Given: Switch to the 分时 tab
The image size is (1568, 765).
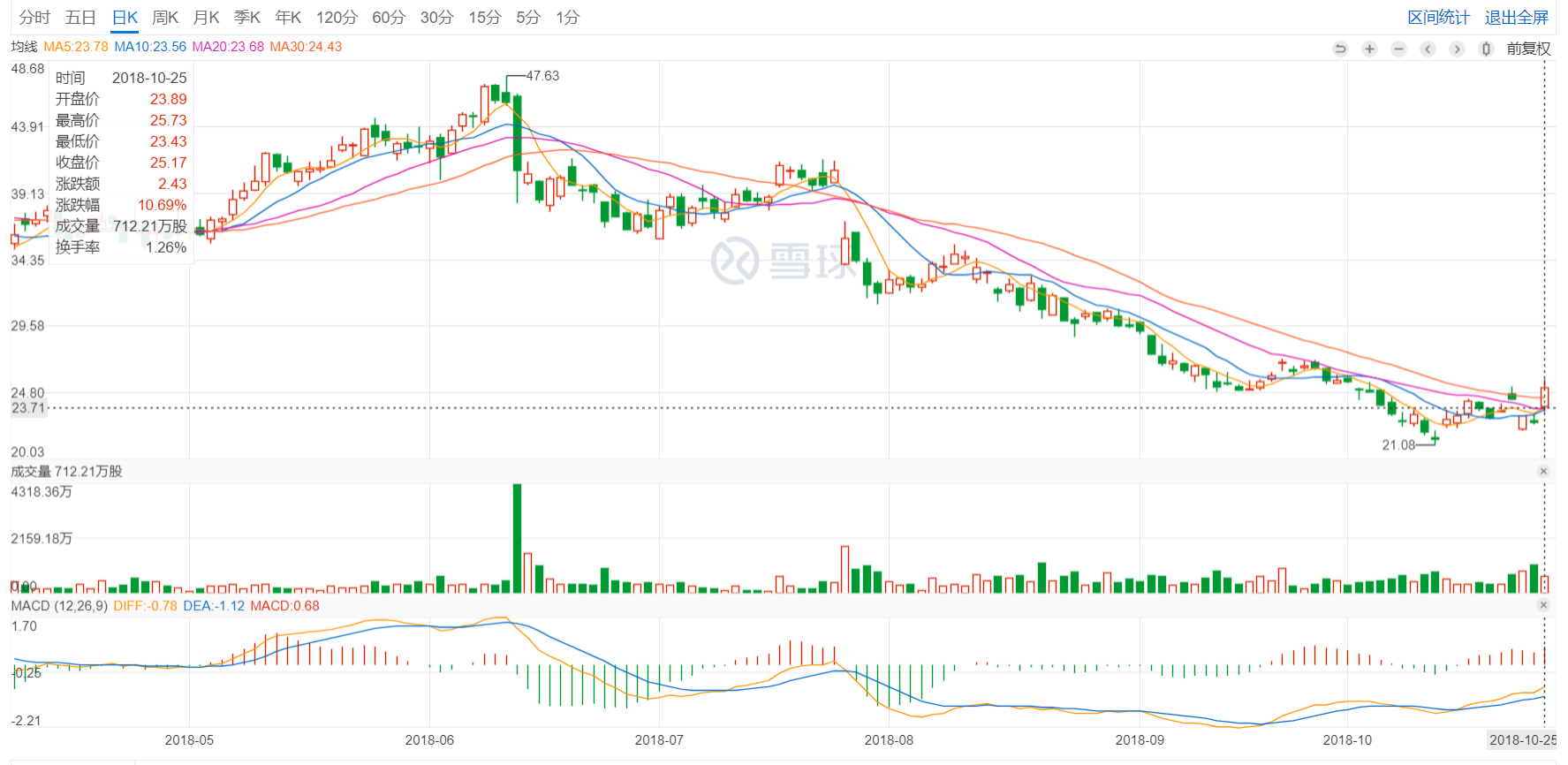Looking at the screenshot, I should 34,18.
